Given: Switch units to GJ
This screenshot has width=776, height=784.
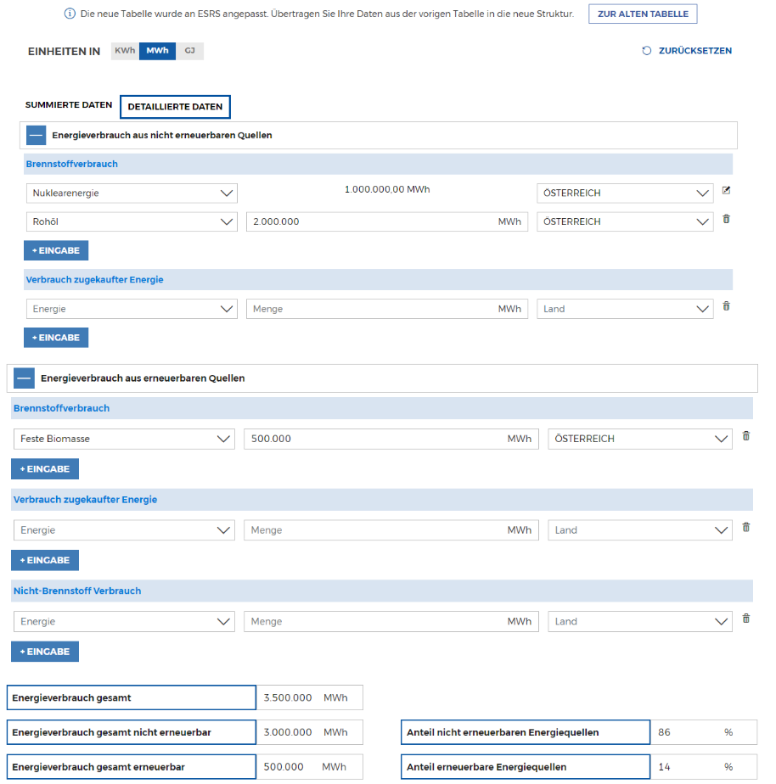Looking at the screenshot, I should click(x=190, y=51).
